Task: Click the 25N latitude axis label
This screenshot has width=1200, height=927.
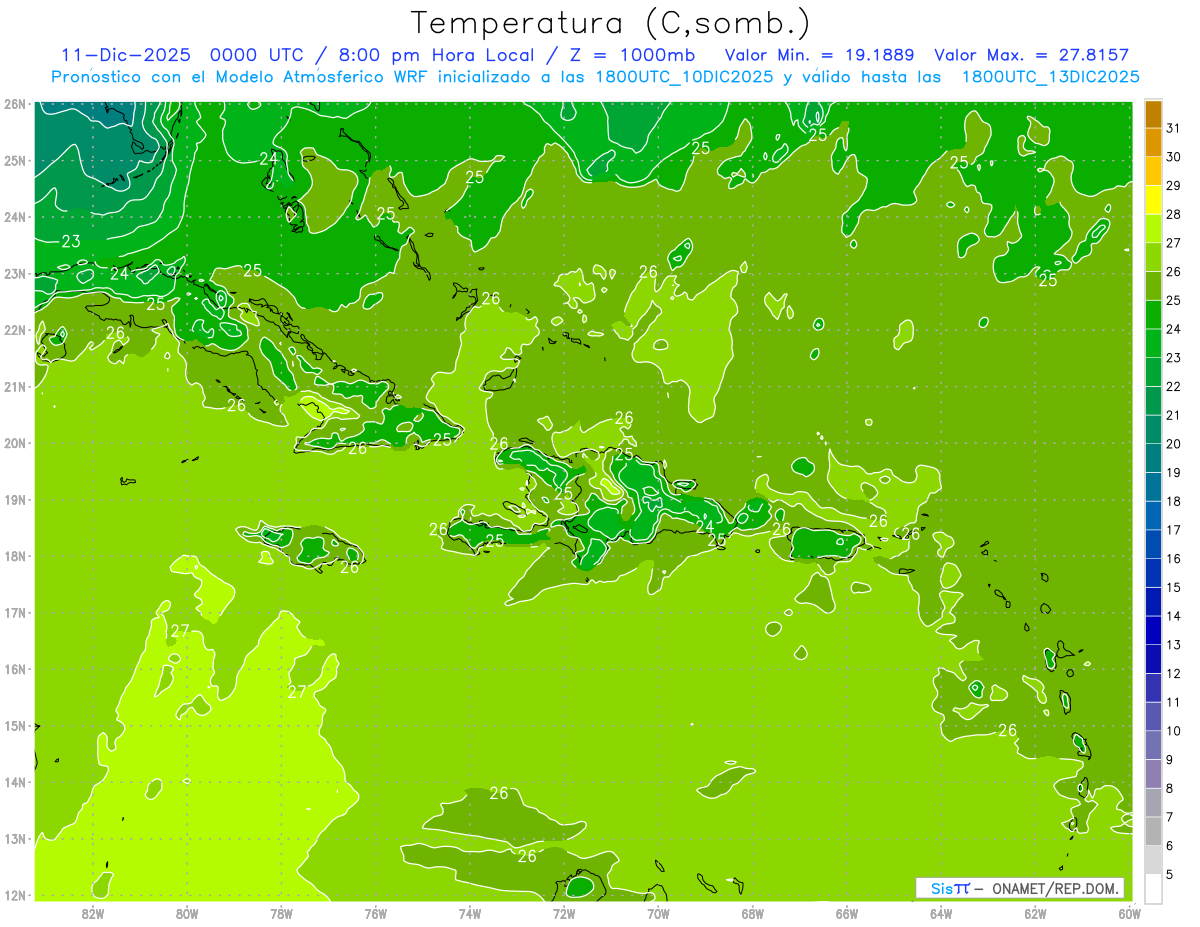Action: tap(14, 160)
